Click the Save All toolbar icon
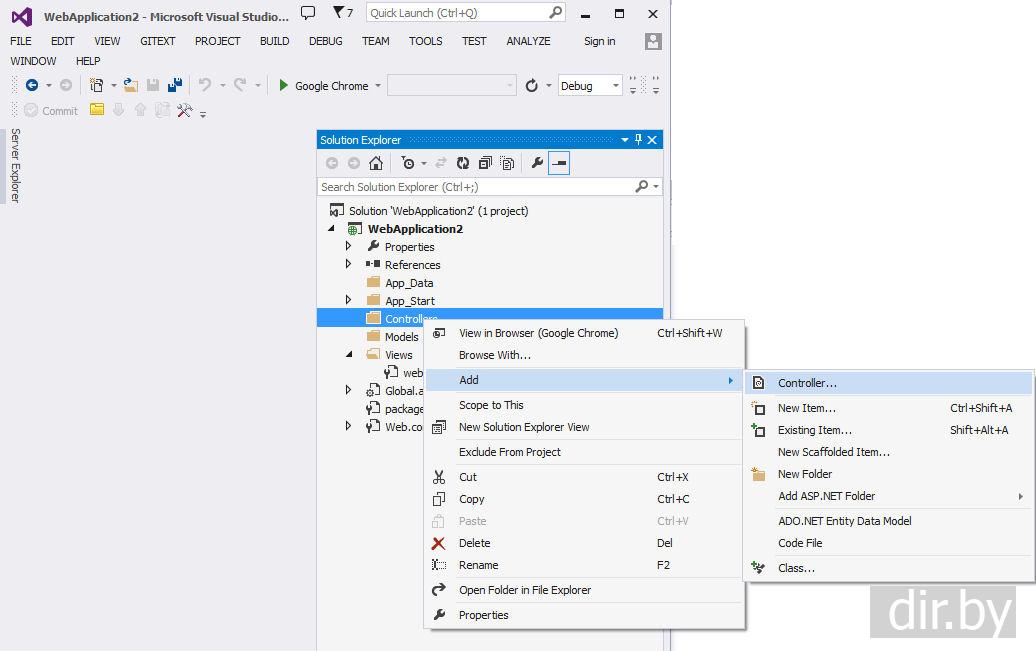 click(x=175, y=86)
